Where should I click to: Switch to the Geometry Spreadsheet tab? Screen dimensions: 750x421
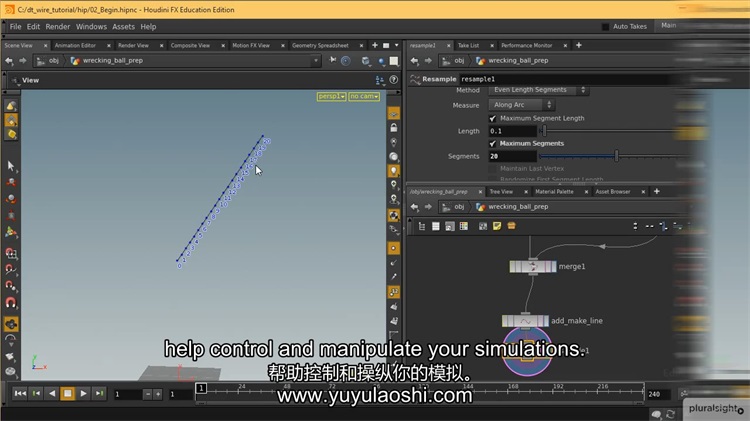point(320,45)
